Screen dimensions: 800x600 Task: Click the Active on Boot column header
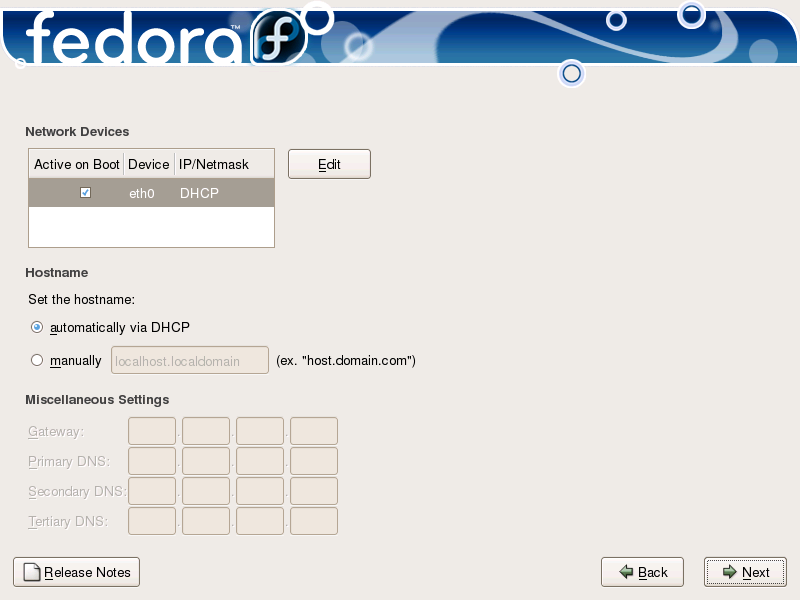coord(77,164)
